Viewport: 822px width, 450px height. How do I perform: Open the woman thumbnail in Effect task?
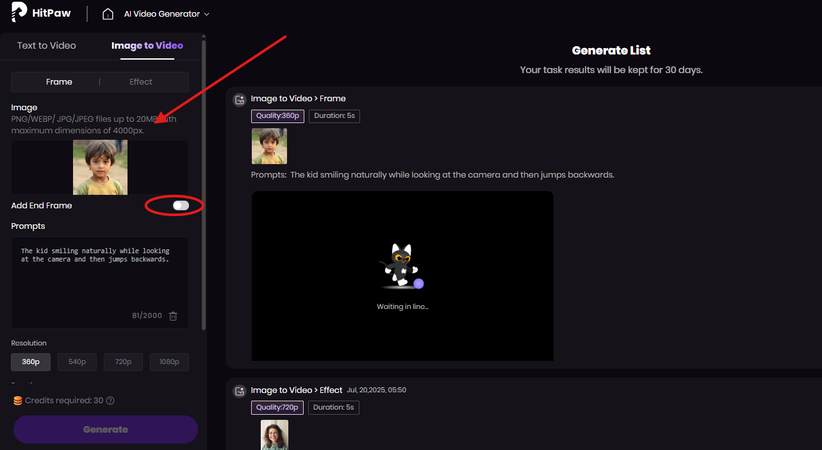click(x=274, y=435)
